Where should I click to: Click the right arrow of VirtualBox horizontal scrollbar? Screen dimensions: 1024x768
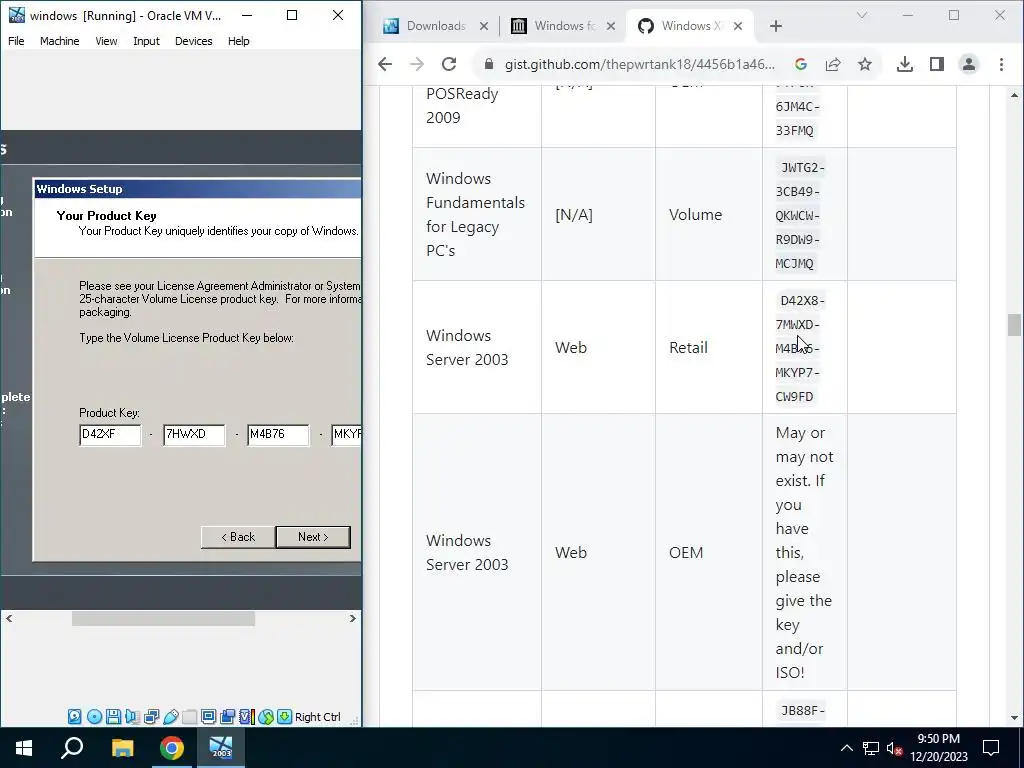353,618
